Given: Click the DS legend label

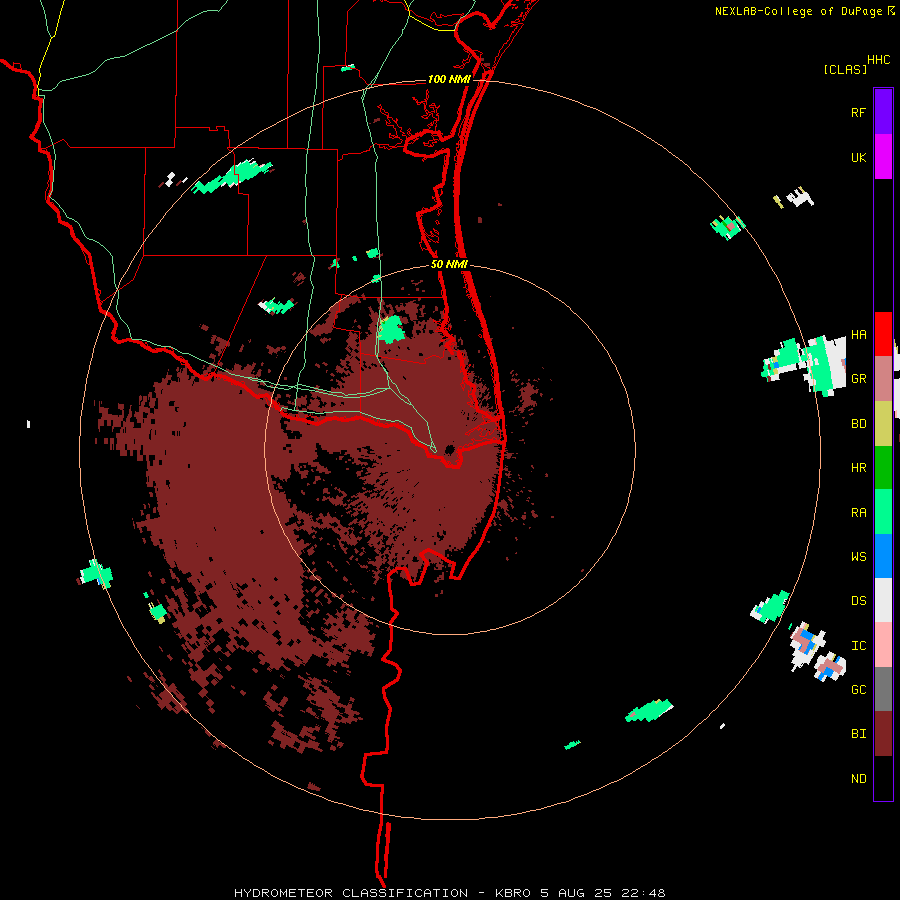Looking at the screenshot, I should point(858,601).
